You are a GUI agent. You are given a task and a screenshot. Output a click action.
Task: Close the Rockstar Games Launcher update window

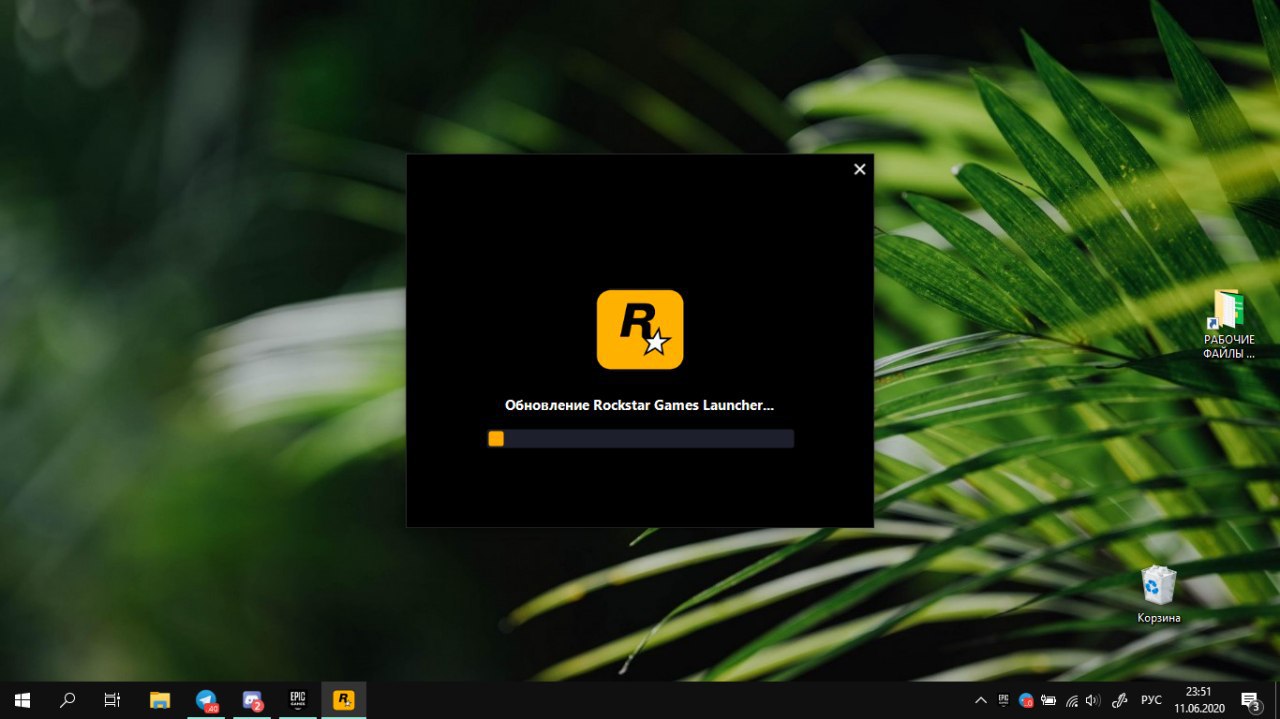tap(859, 169)
